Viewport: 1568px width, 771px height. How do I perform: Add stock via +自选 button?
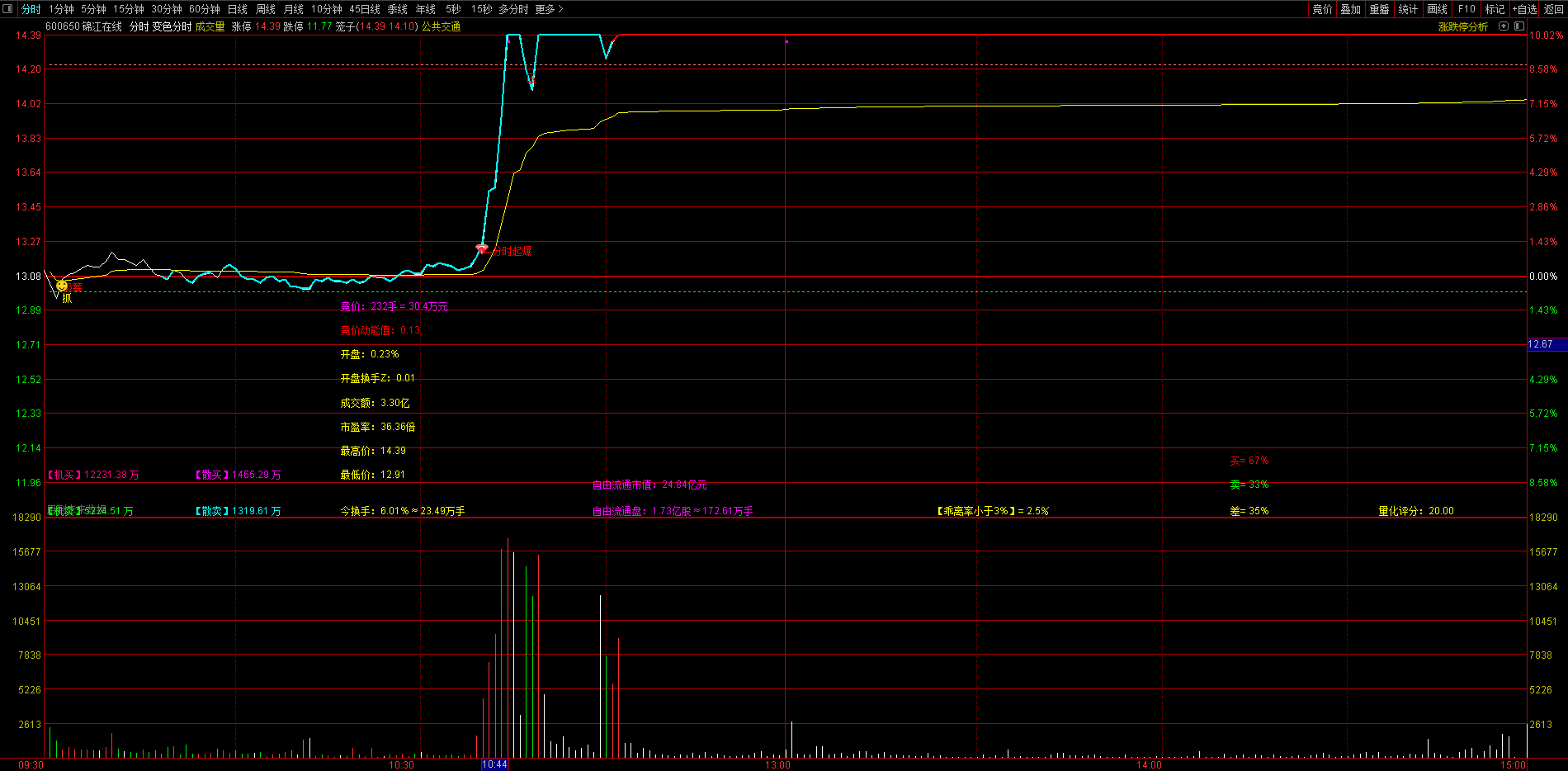click(1524, 9)
